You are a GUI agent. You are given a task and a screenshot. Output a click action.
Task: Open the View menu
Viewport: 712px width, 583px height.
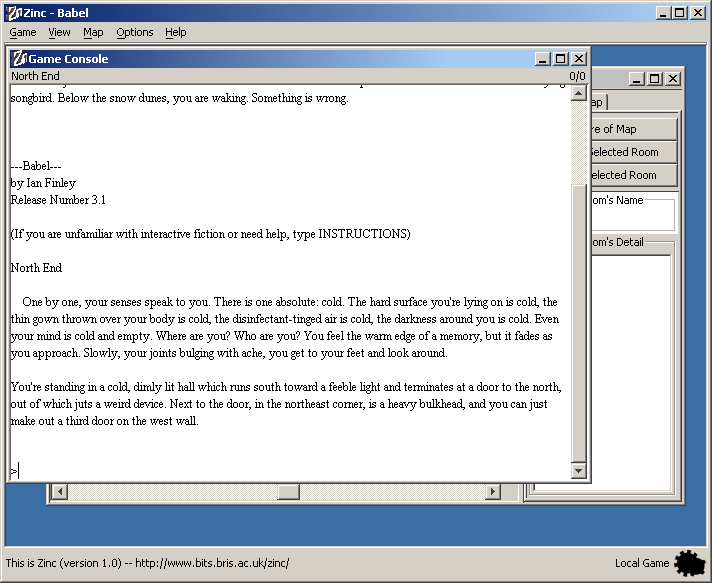coord(59,32)
